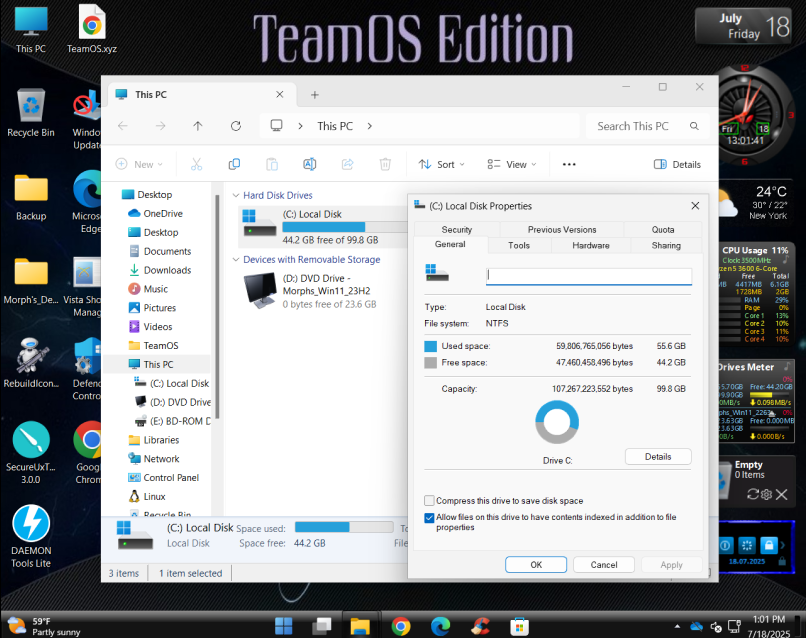
Task: Click the Rename icon in Explorer toolbar
Action: click(309, 165)
